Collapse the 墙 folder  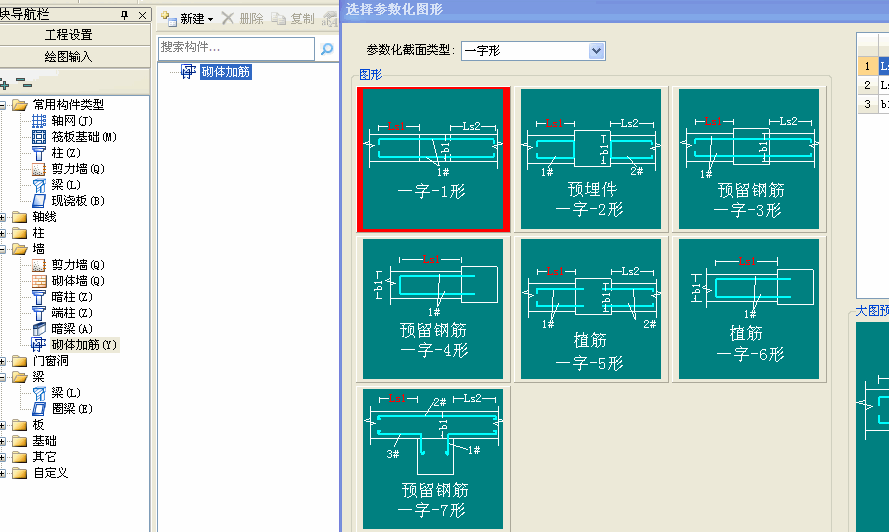point(2,249)
